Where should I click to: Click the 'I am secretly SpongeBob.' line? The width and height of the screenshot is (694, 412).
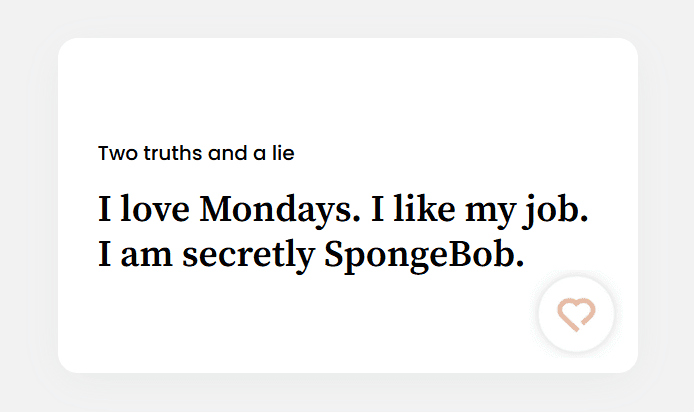311,255
